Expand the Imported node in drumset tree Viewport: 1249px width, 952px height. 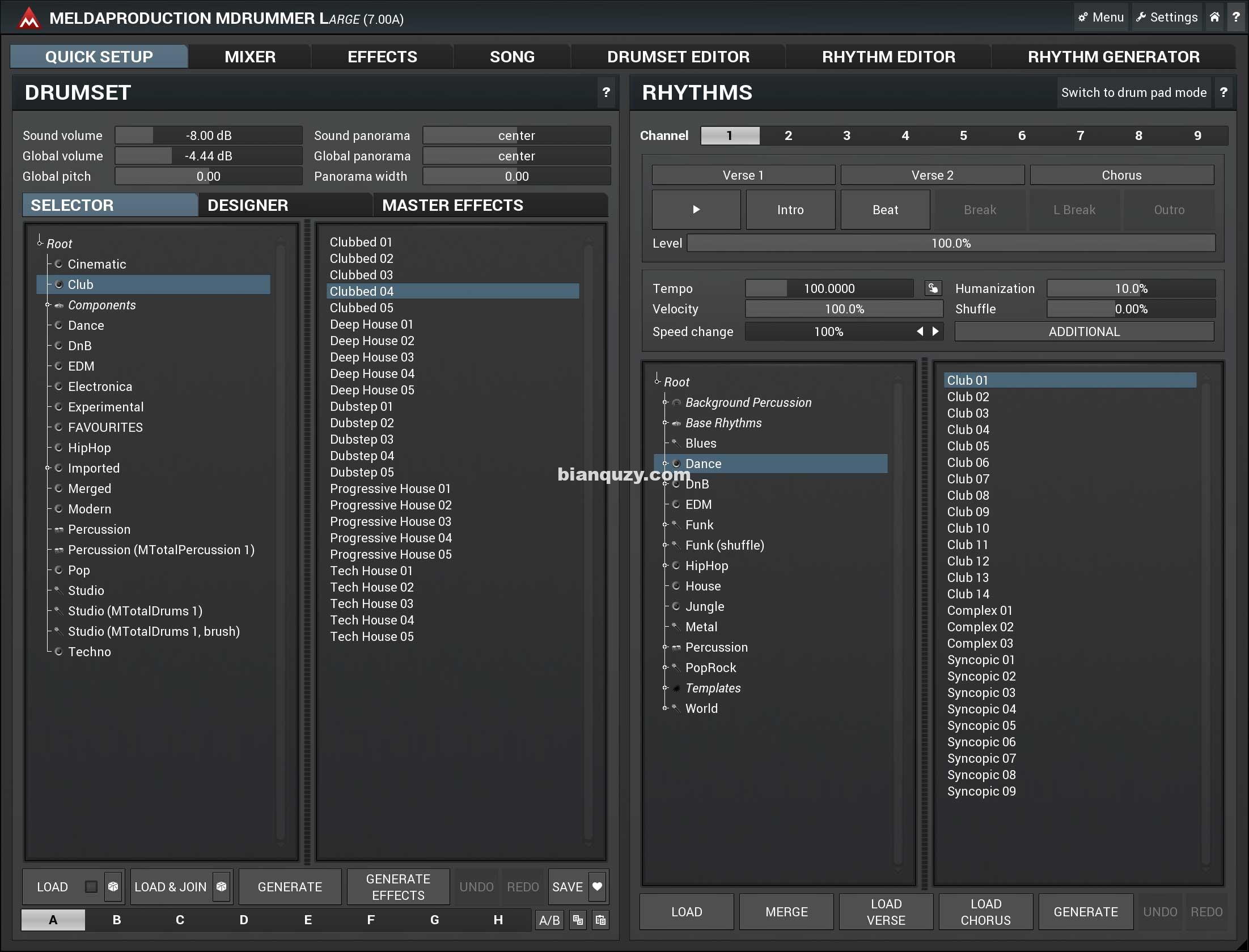(x=48, y=468)
